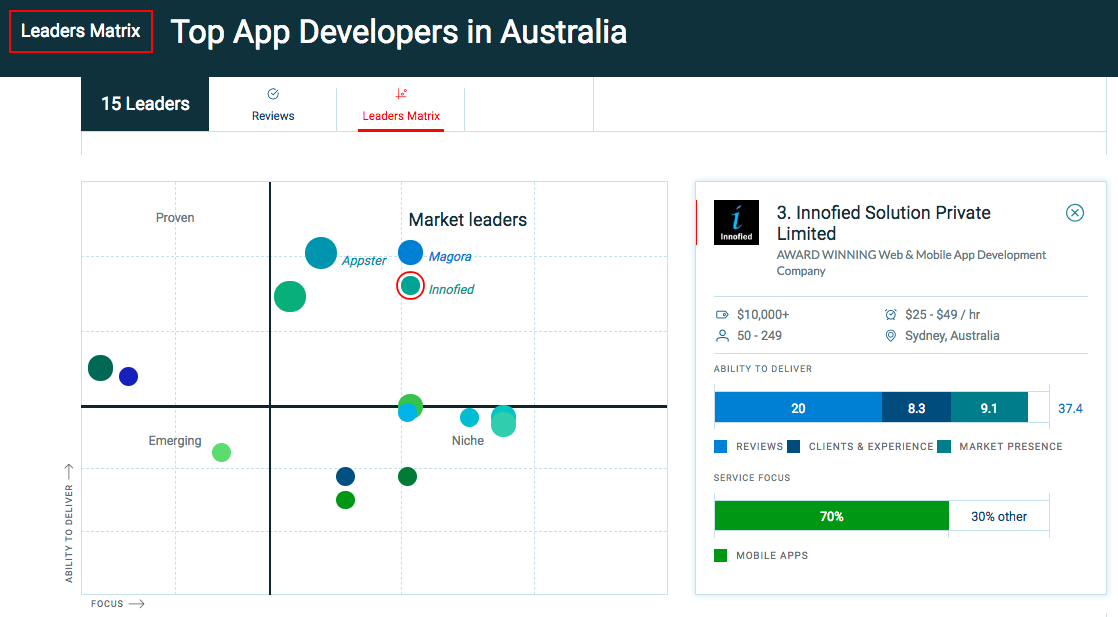
Task: Close the Innofied company details panel
Action: pyautogui.click(x=1075, y=213)
